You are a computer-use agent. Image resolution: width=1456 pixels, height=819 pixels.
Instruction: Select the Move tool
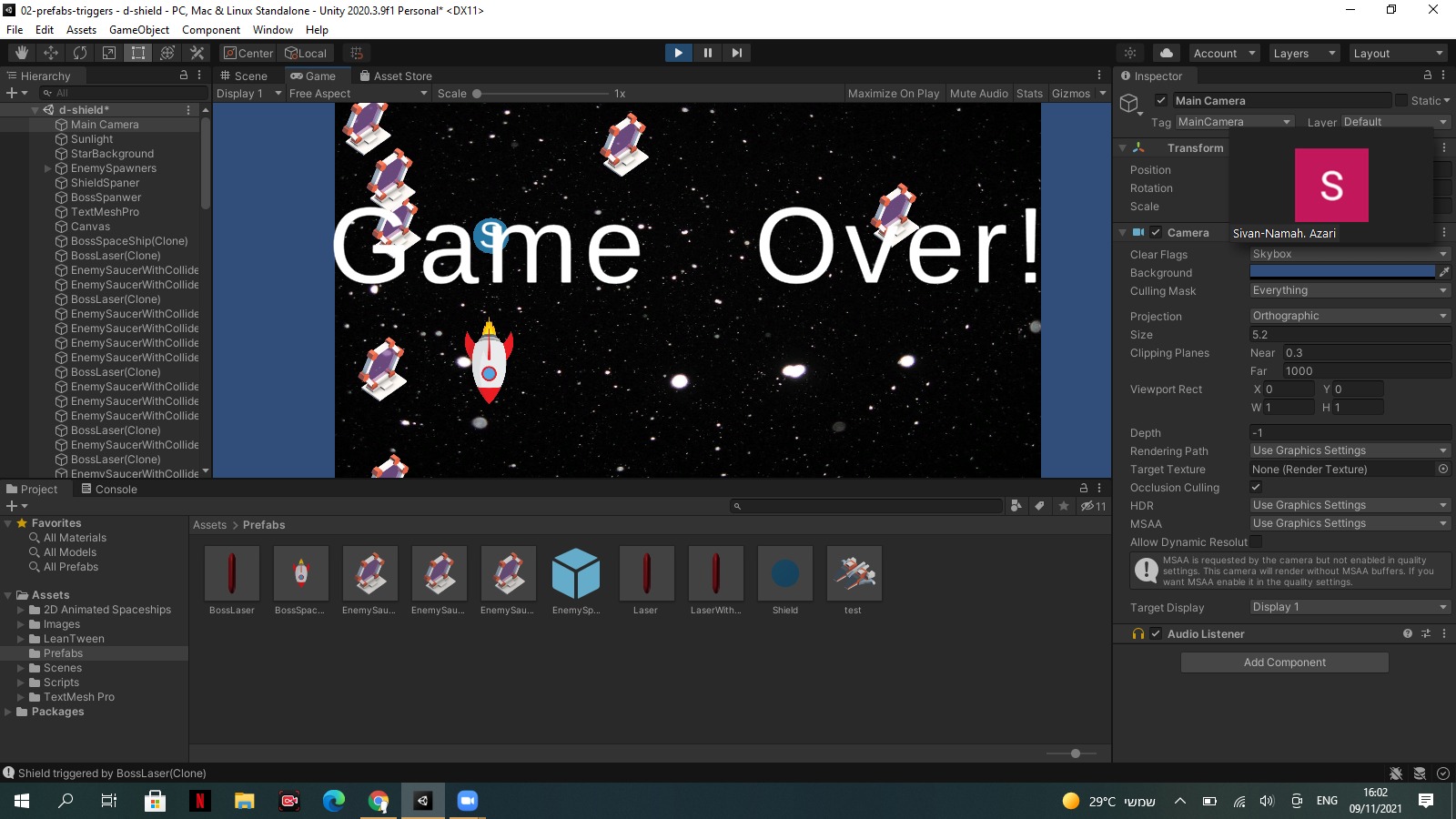click(50, 52)
